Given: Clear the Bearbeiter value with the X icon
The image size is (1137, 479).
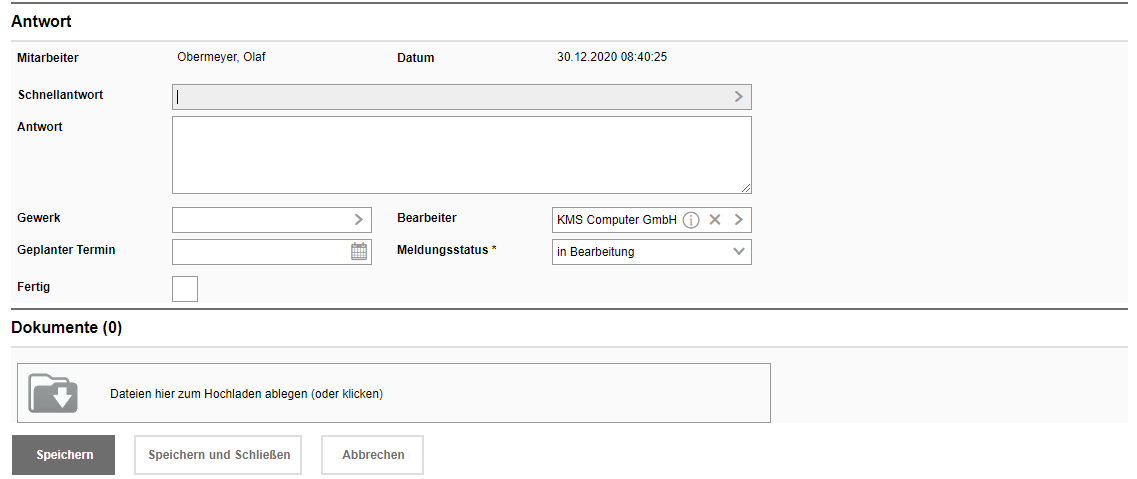Looking at the screenshot, I should pos(715,220).
